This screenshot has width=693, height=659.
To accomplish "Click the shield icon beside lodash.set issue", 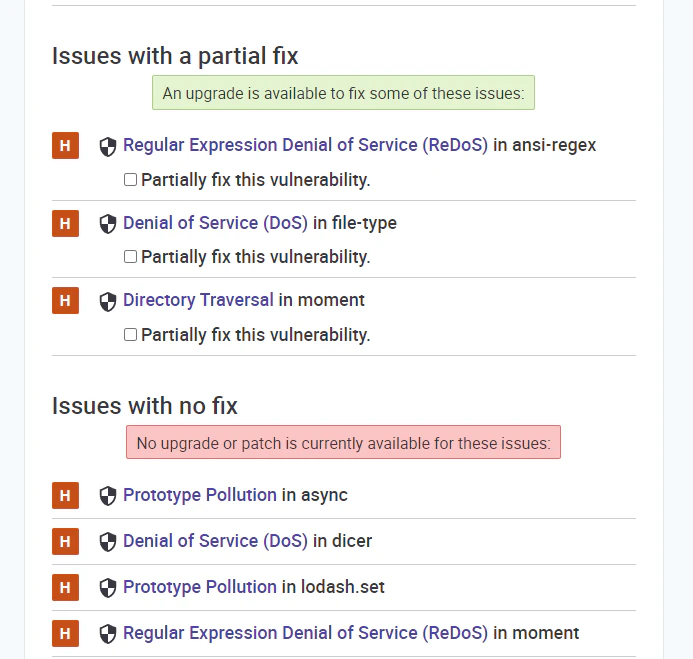I will tap(108, 588).
